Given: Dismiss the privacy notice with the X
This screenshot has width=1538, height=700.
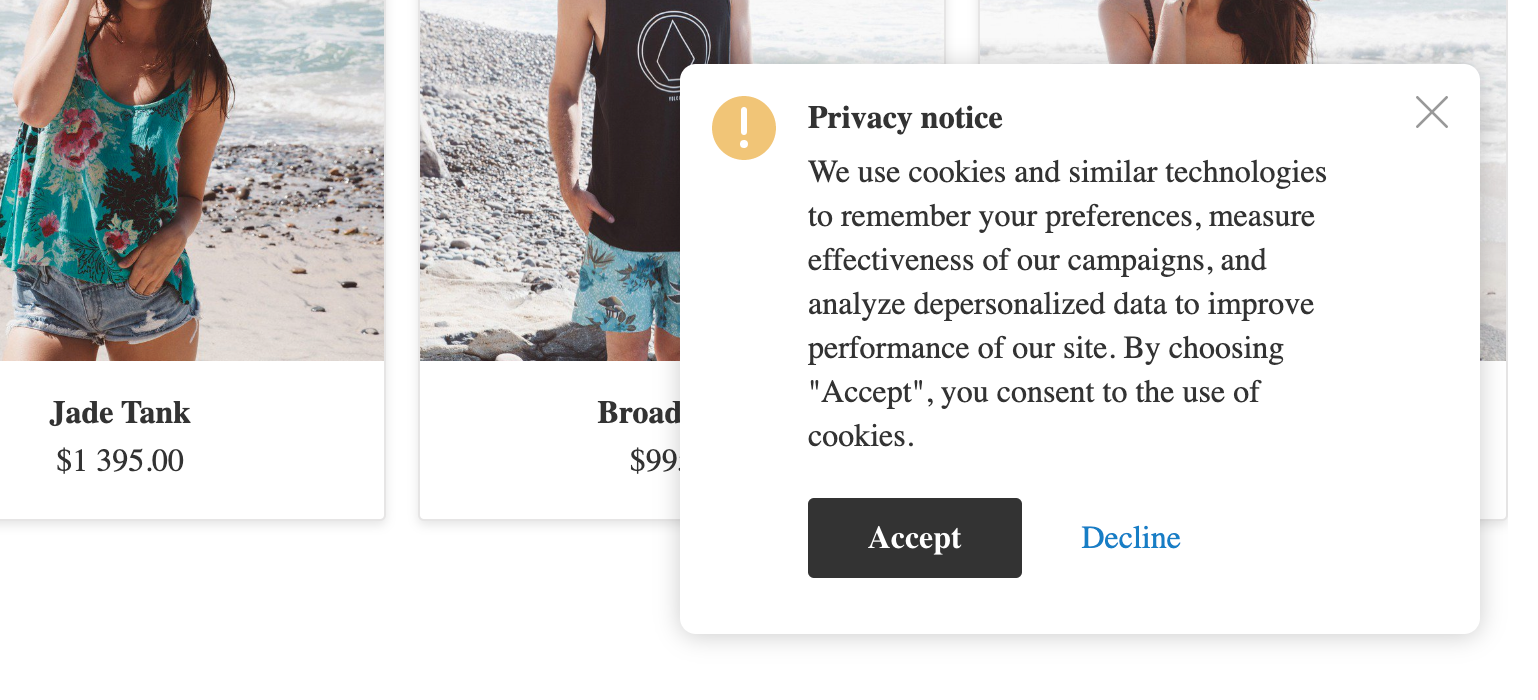Looking at the screenshot, I should pyautogui.click(x=1431, y=112).
